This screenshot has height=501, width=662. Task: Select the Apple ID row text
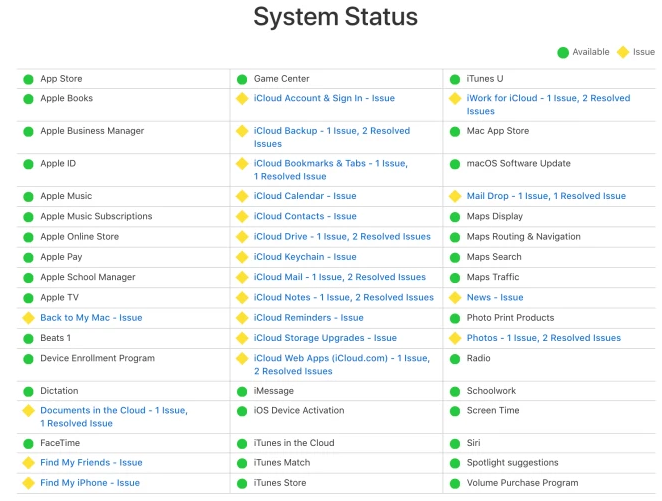(x=58, y=164)
